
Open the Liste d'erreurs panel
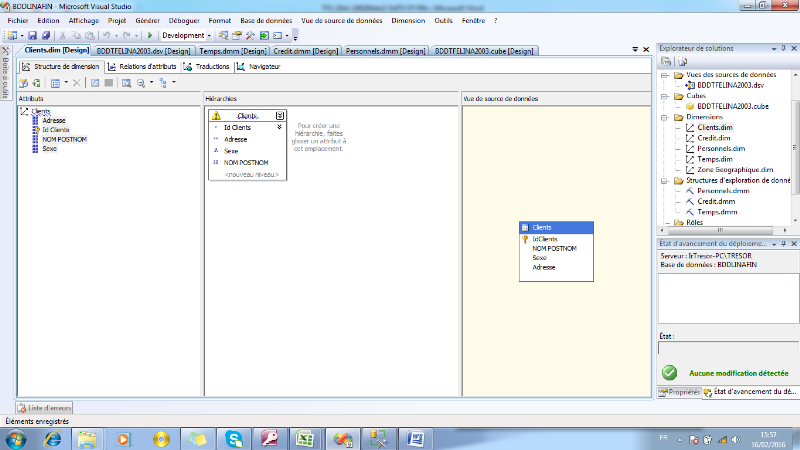pyautogui.click(x=43, y=407)
